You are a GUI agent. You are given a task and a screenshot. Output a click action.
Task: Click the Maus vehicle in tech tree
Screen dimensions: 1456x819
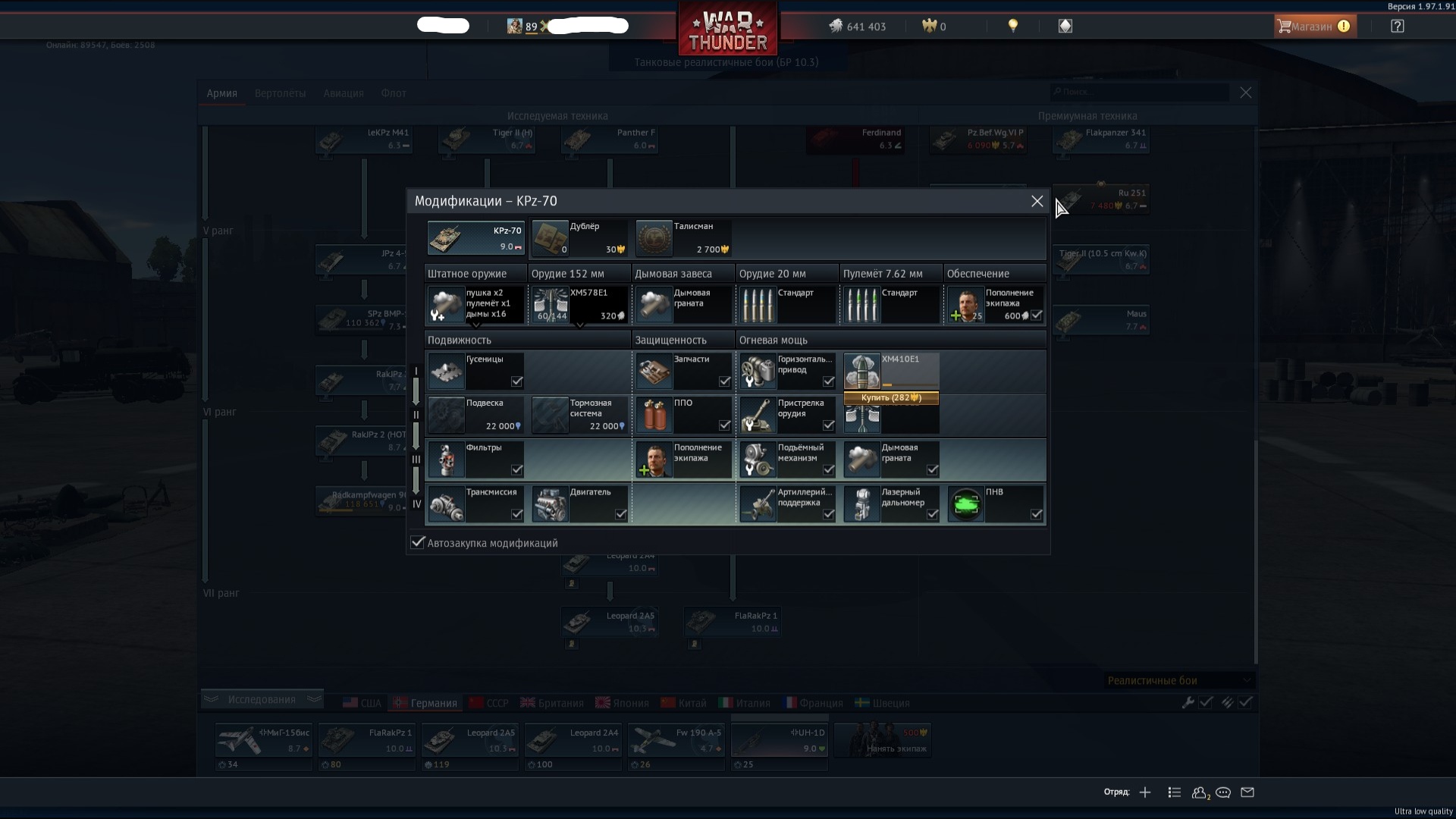pos(1101,320)
